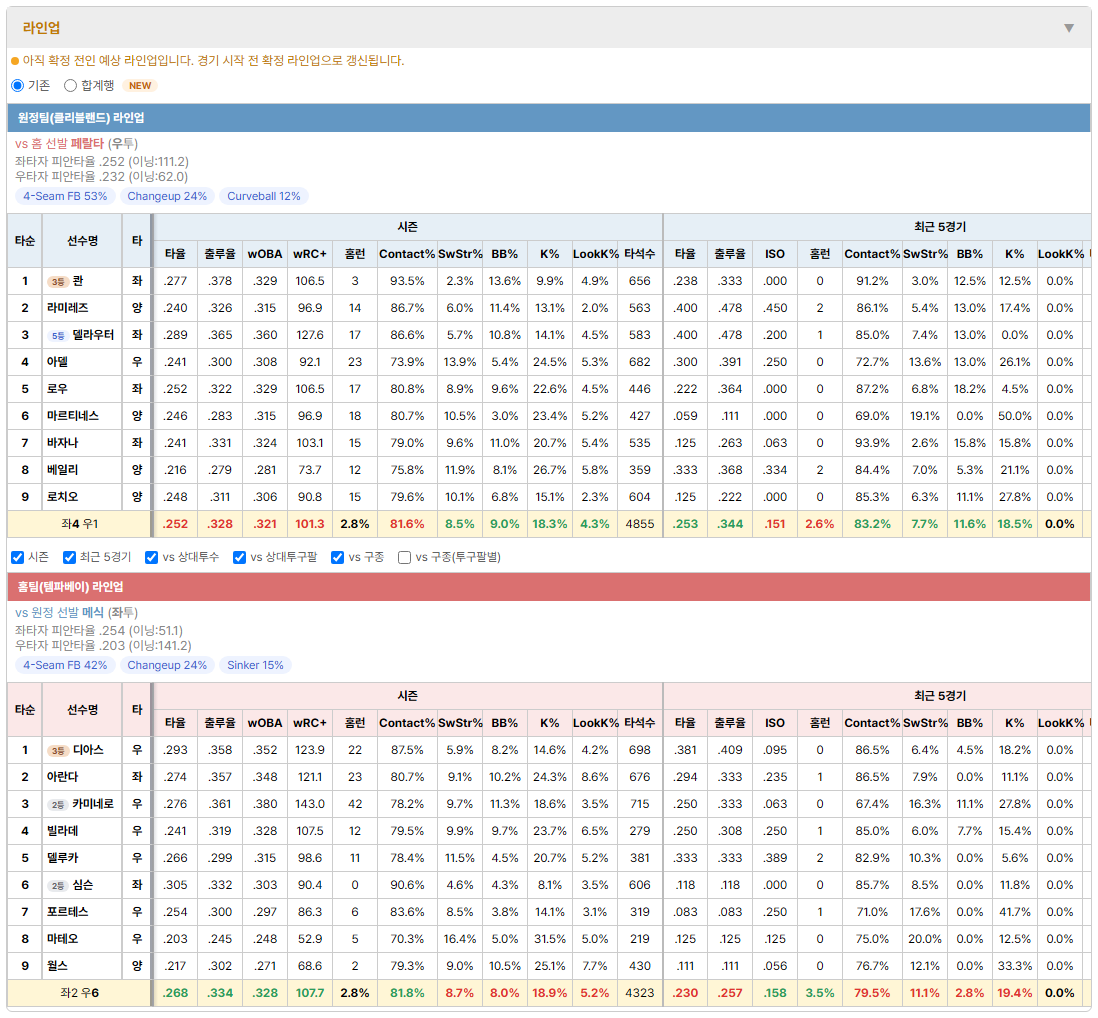Click the 2등 badge next to 카미네로
This screenshot has height=1018, width=1098.
(x=57, y=804)
